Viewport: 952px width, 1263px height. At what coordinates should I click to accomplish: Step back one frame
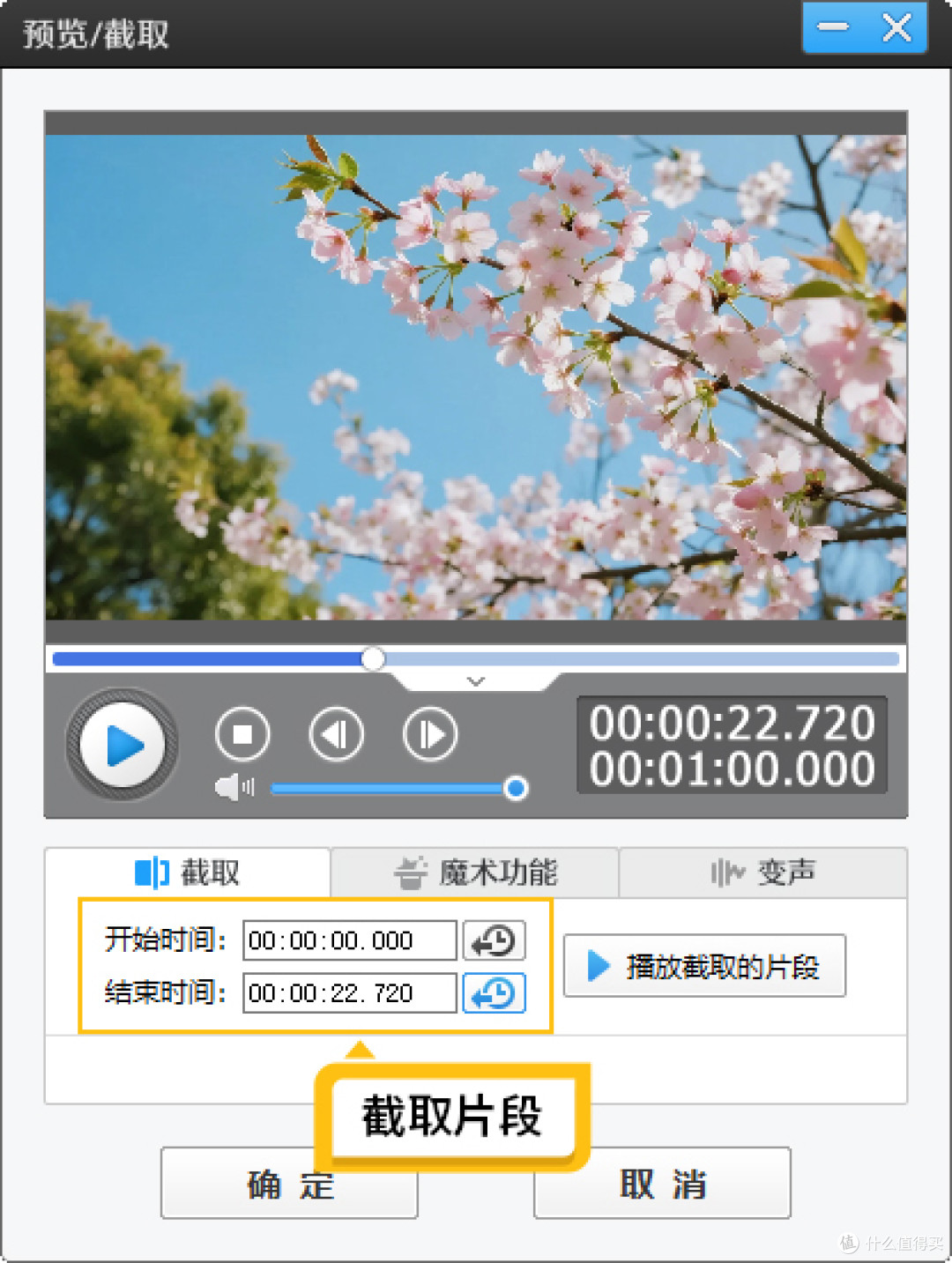(x=336, y=734)
